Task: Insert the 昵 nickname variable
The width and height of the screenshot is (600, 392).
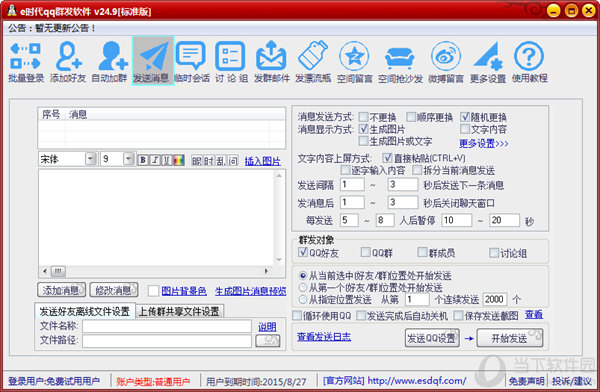Action: (197, 161)
